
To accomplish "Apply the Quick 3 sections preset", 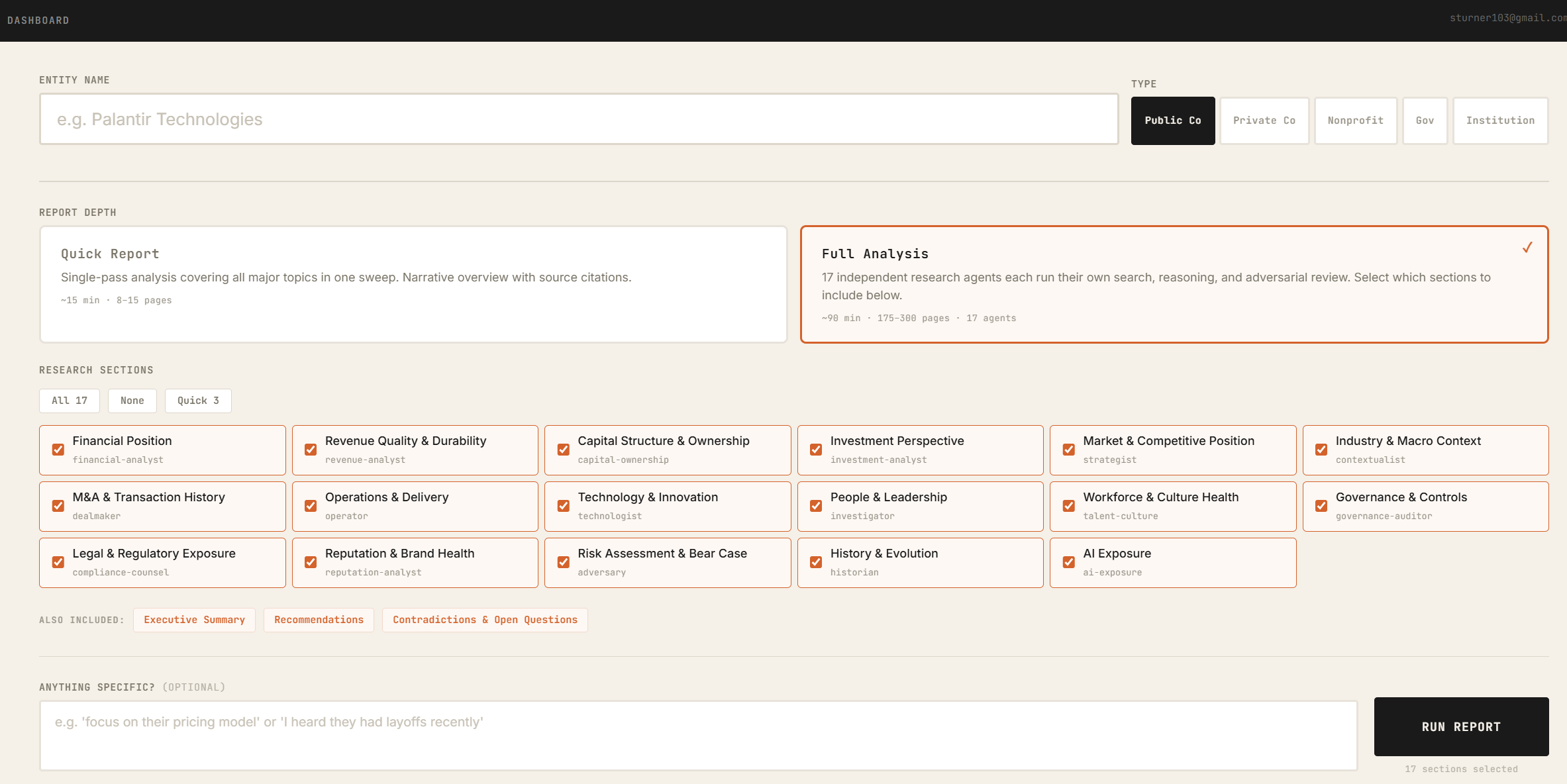I will point(198,401).
